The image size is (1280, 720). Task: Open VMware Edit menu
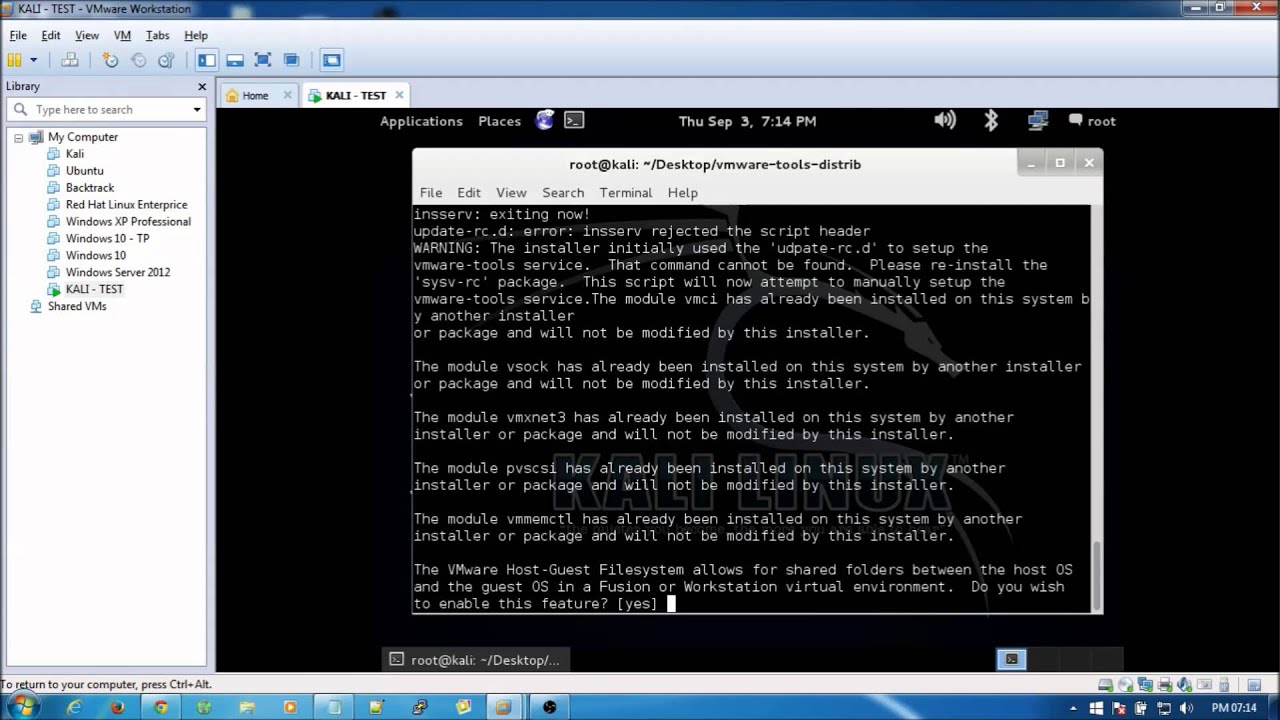[x=51, y=35]
